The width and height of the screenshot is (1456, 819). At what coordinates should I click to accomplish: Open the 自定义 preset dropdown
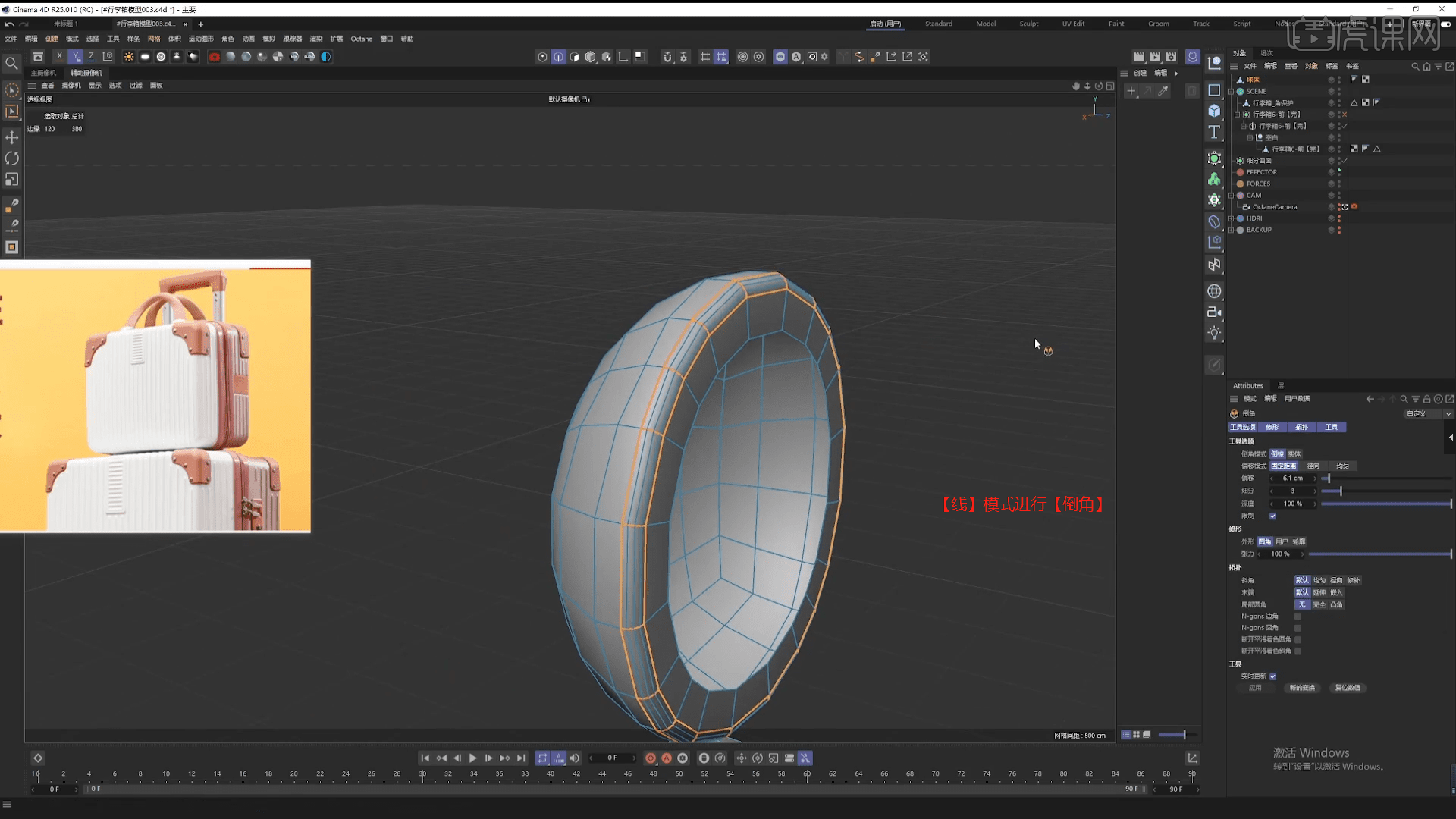(1428, 414)
